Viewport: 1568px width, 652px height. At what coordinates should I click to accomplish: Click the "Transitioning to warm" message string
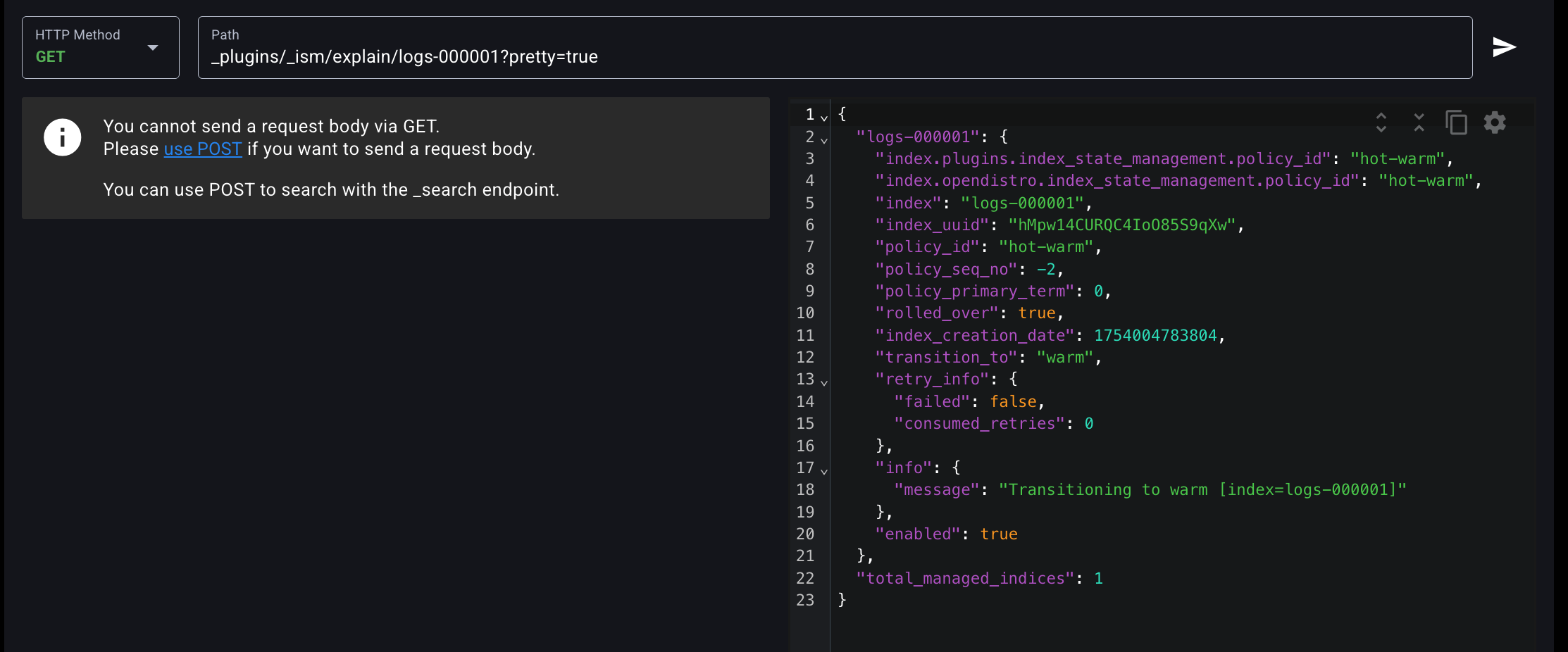pyautogui.click(x=1202, y=490)
